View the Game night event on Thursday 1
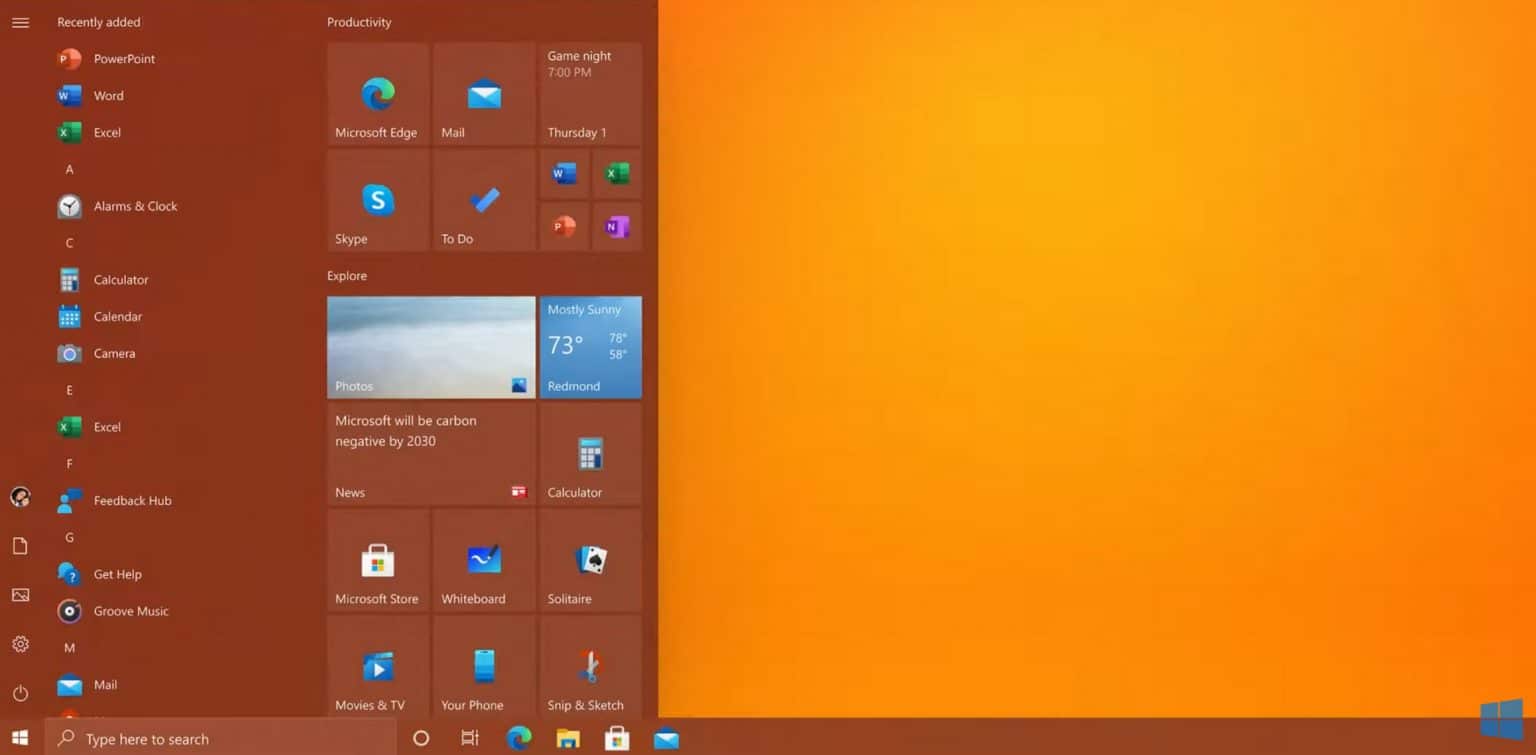Image resolution: width=1536 pixels, height=755 pixels. (x=589, y=93)
